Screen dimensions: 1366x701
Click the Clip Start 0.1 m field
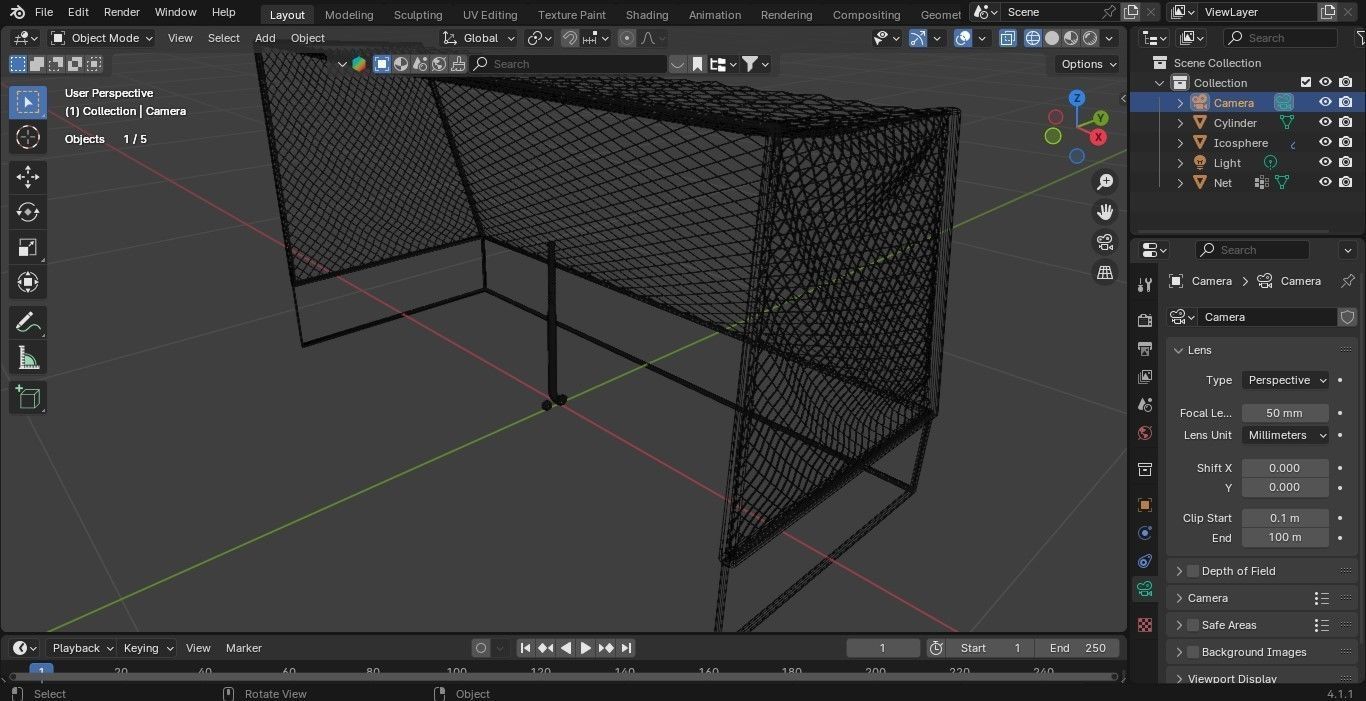click(1285, 518)
